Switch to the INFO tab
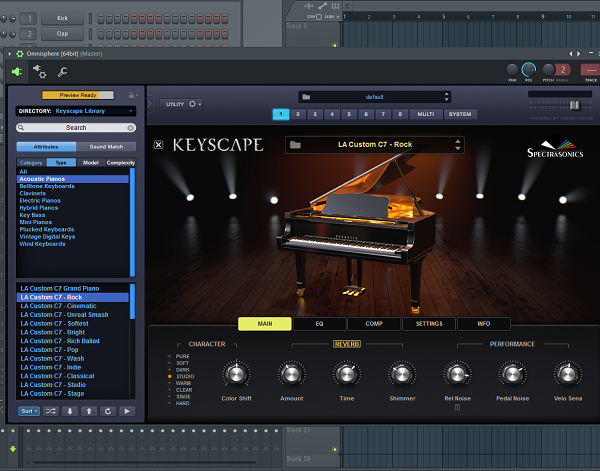The image size is (600, 471). 484,324
